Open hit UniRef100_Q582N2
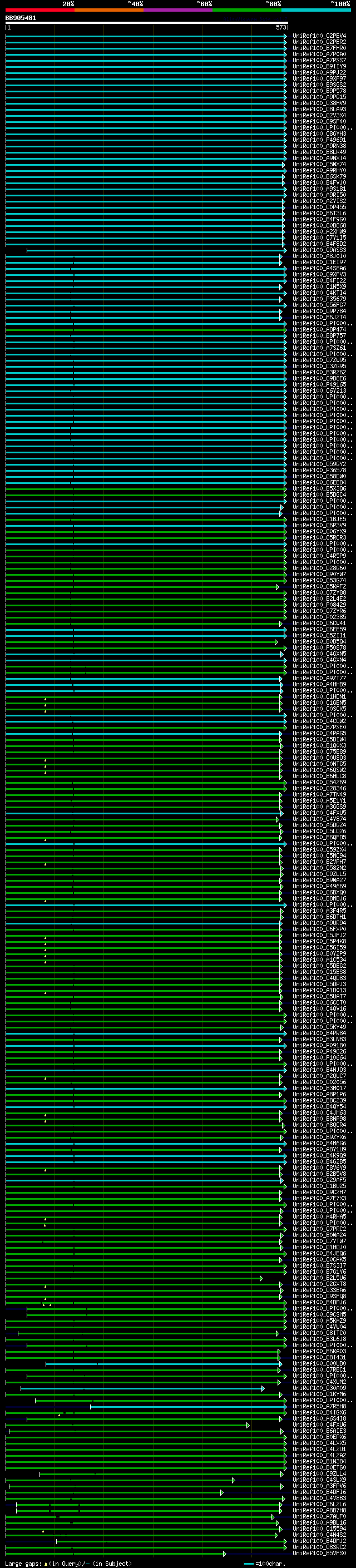Image resolution: width=356 pixels, height=1568 pixels. point(319,868)
